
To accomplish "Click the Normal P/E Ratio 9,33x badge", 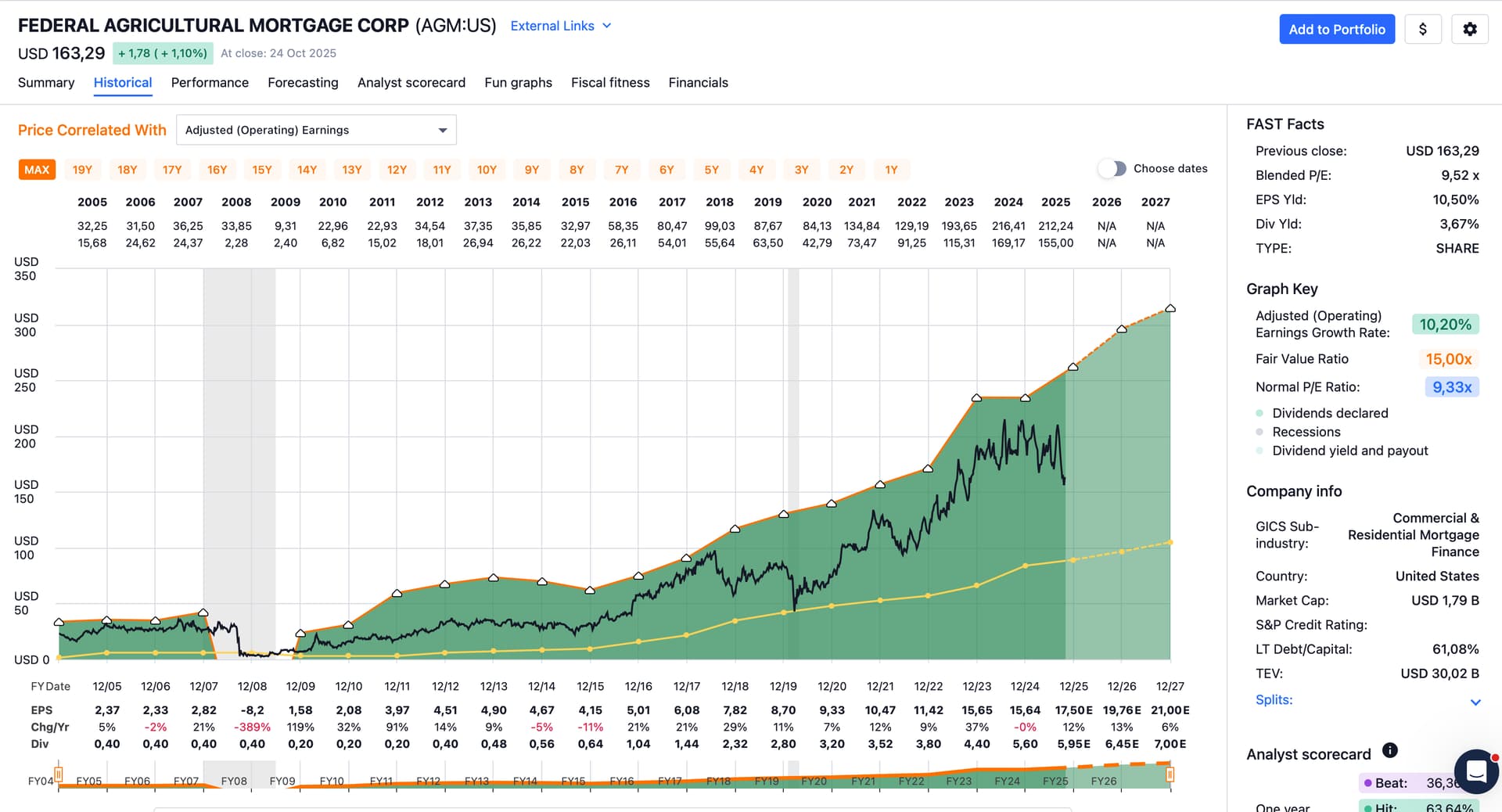I will (1451, 387).
